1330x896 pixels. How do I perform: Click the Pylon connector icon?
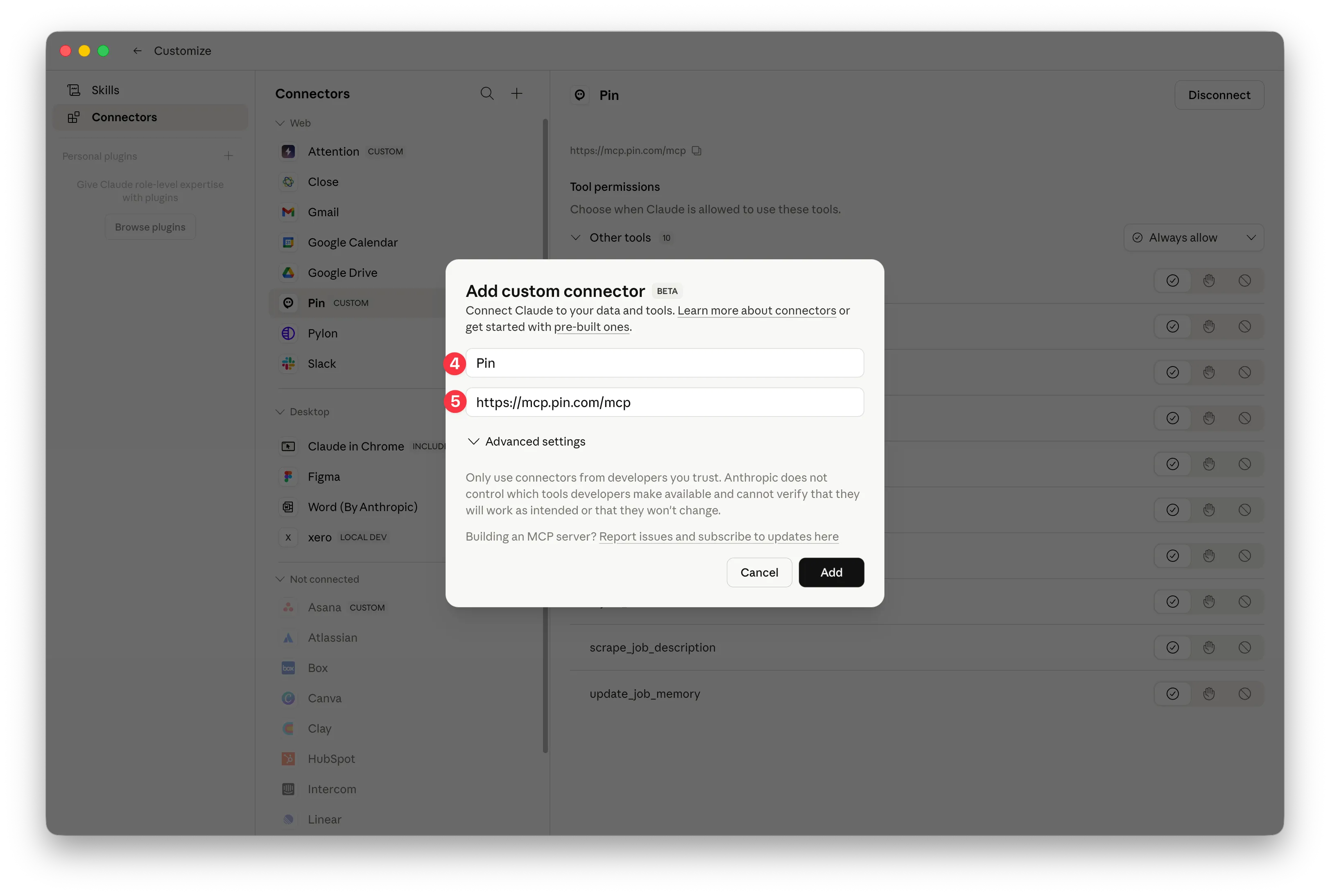289,333
